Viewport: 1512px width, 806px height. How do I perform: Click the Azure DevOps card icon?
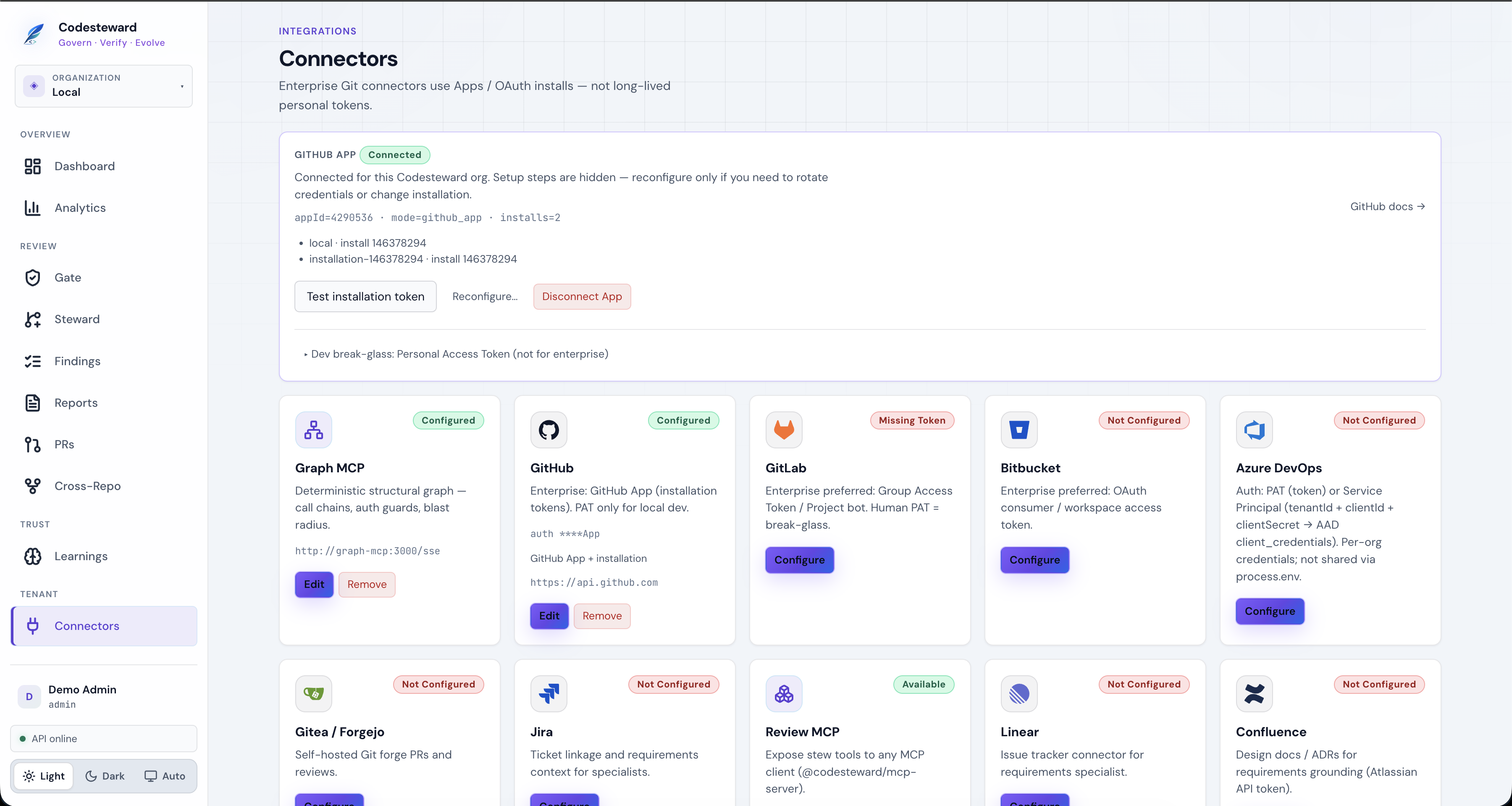[x=1254, y=430]
